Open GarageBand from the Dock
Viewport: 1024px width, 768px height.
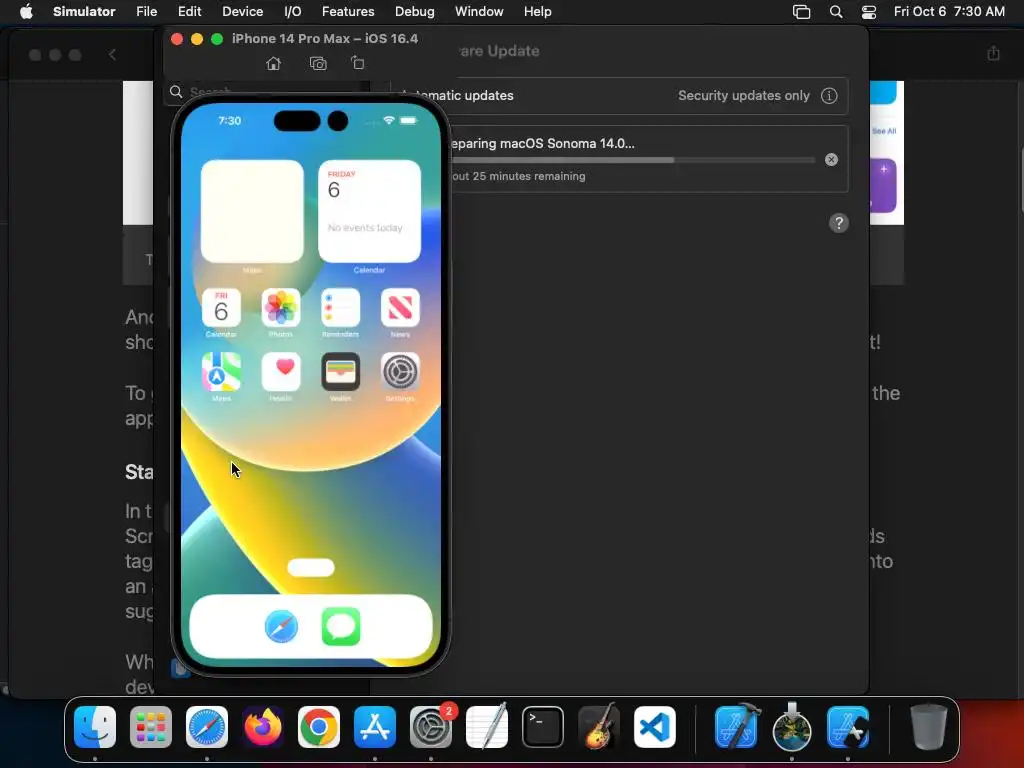599,726
